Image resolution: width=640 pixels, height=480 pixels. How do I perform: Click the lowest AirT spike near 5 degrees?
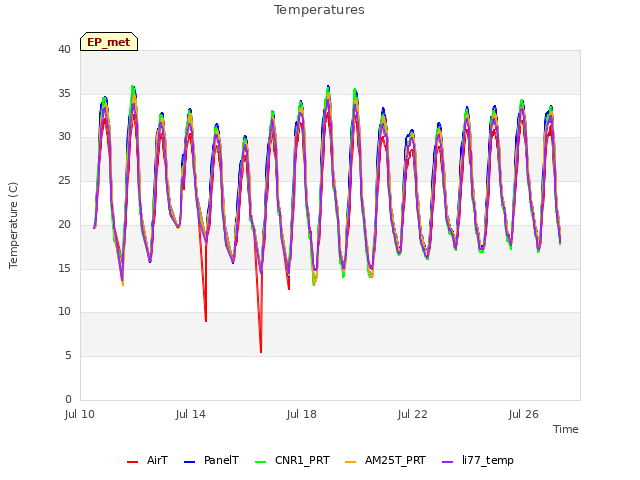coord(261,351)
